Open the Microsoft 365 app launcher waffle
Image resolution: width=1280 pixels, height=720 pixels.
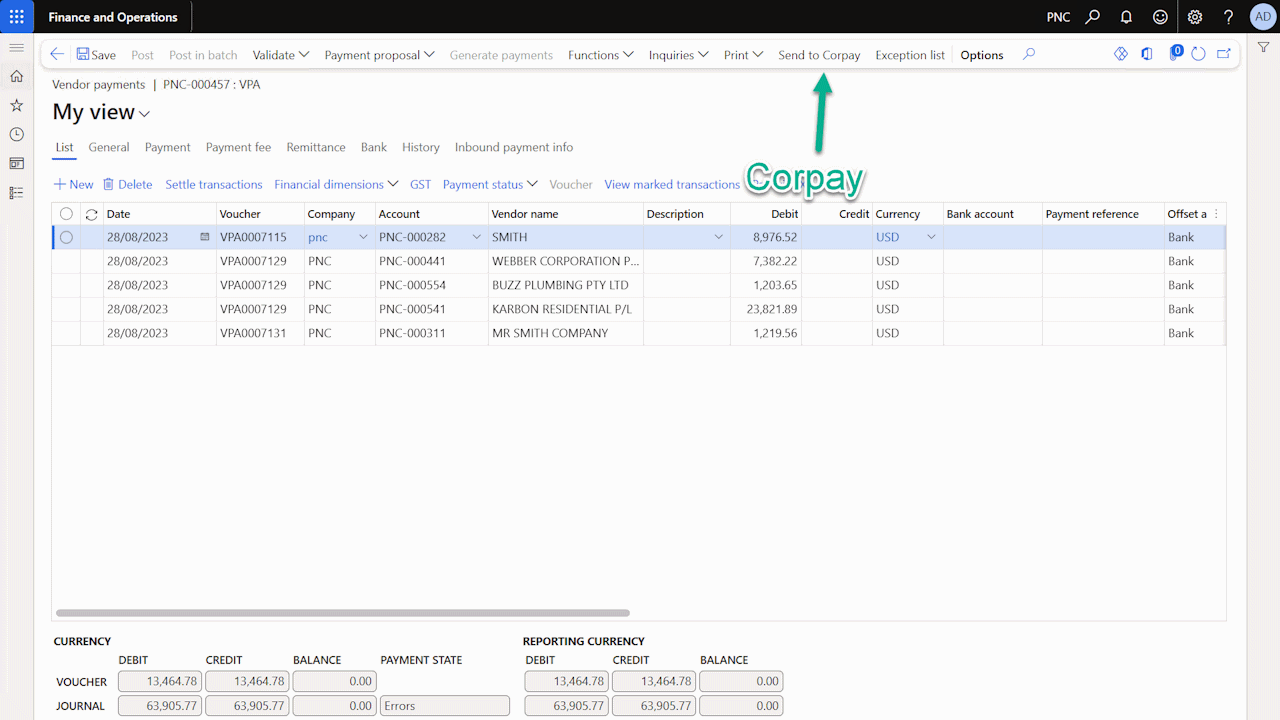(x=16, y=16)
